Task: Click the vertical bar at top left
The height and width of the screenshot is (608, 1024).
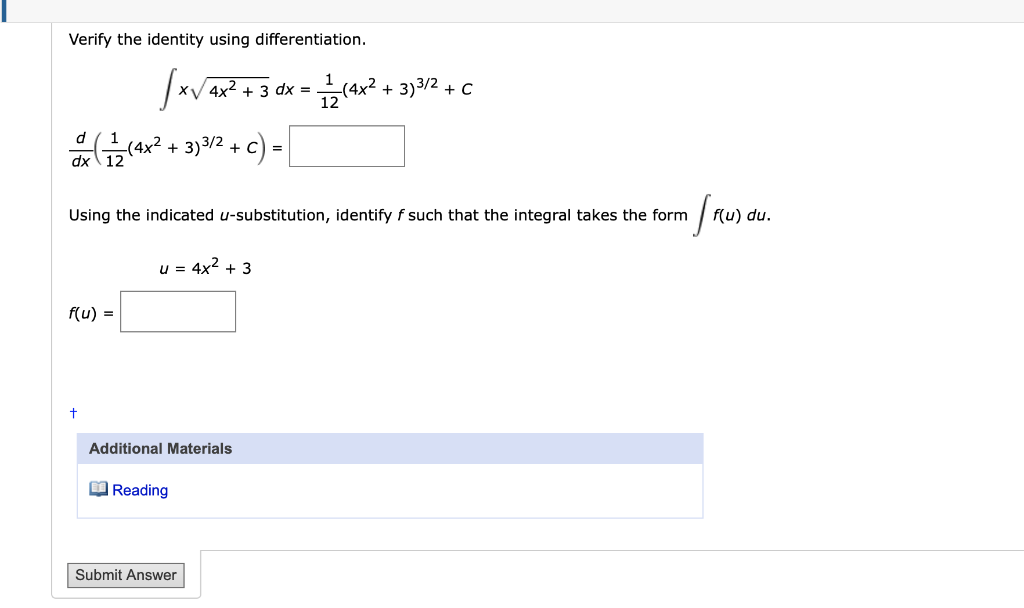Action: 4,10
